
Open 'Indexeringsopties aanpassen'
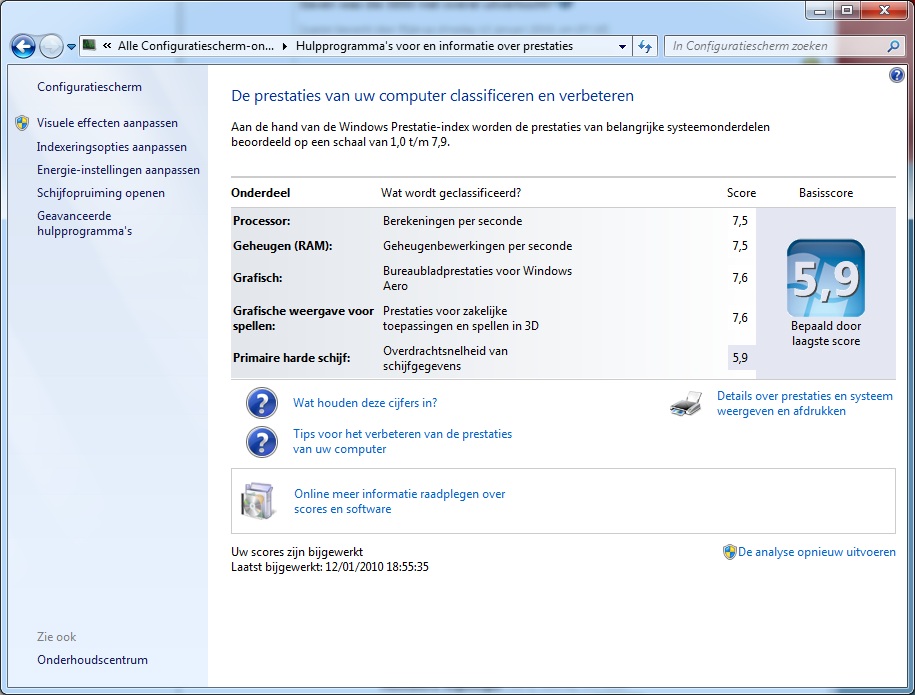(x=111, y=146)
